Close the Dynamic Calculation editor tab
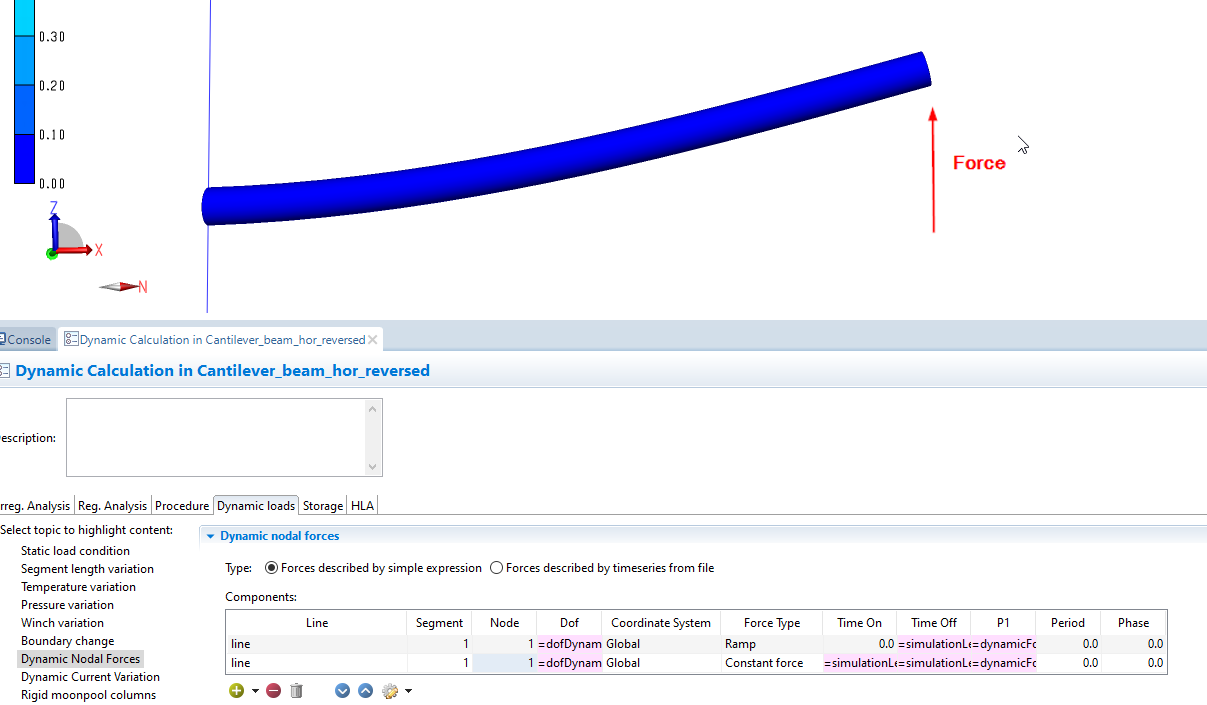1207x705 pixels. 373,340
